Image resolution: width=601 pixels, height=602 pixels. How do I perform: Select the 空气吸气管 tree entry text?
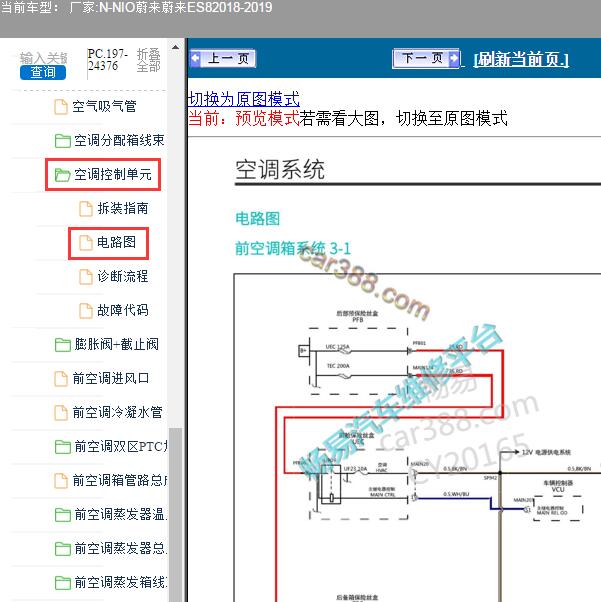104,106
